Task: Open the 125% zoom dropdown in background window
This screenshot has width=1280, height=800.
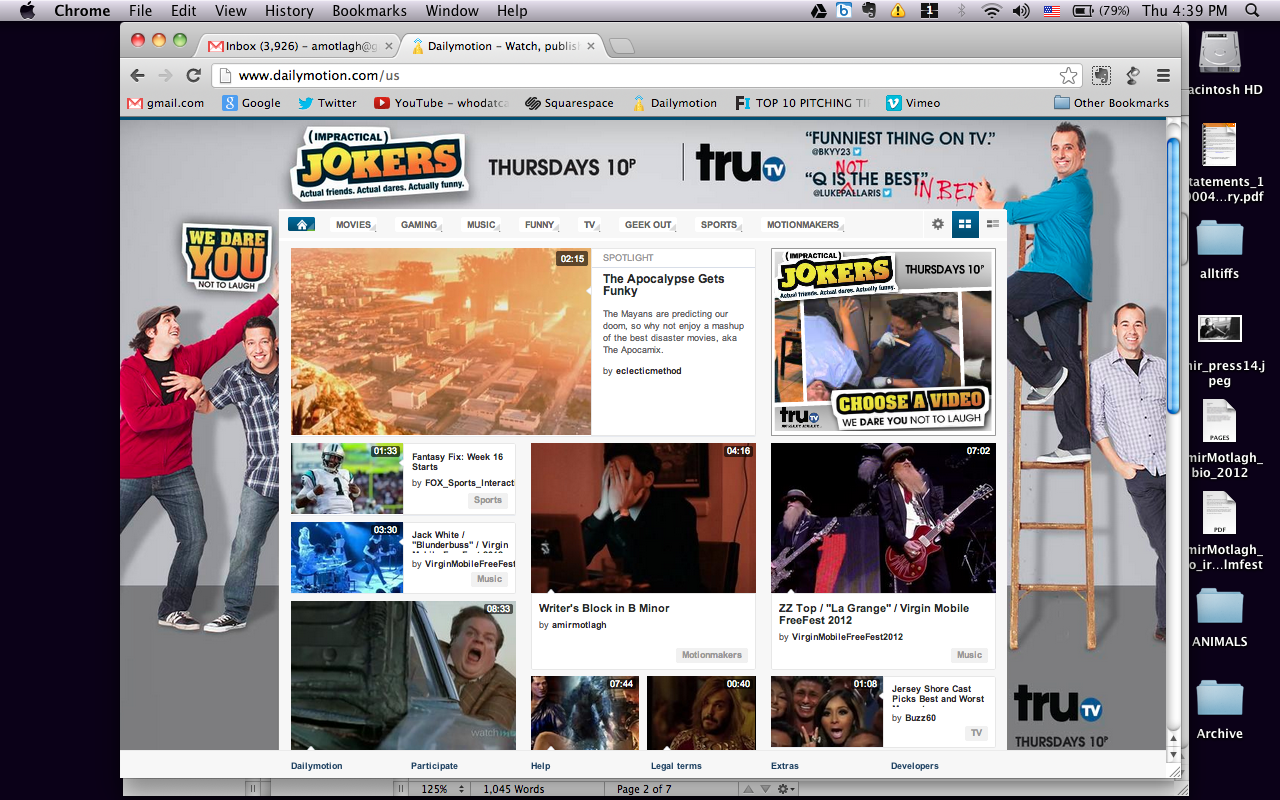Action: pos(441,789)
